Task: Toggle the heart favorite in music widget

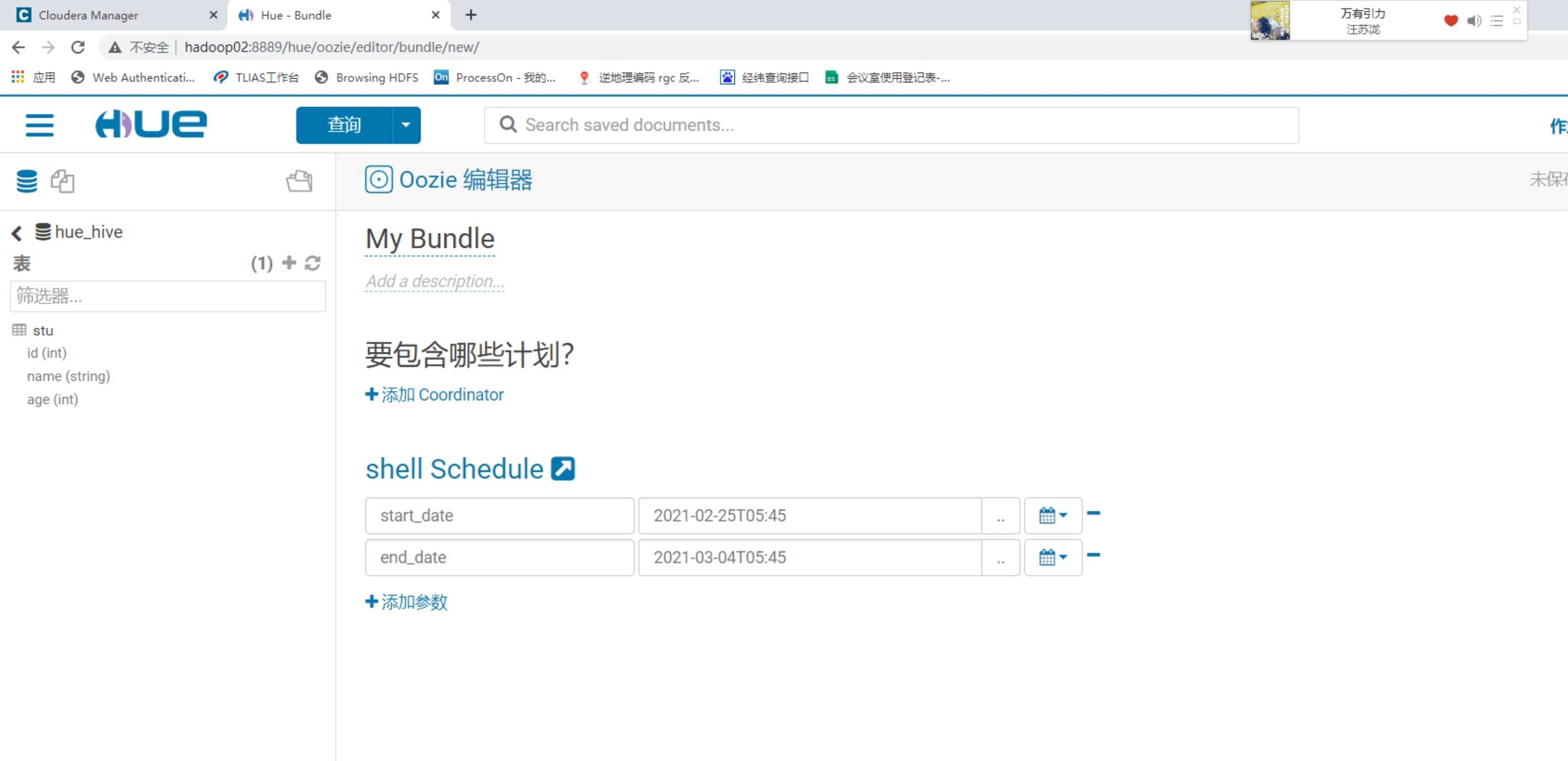Action: tap(1451, 21)
